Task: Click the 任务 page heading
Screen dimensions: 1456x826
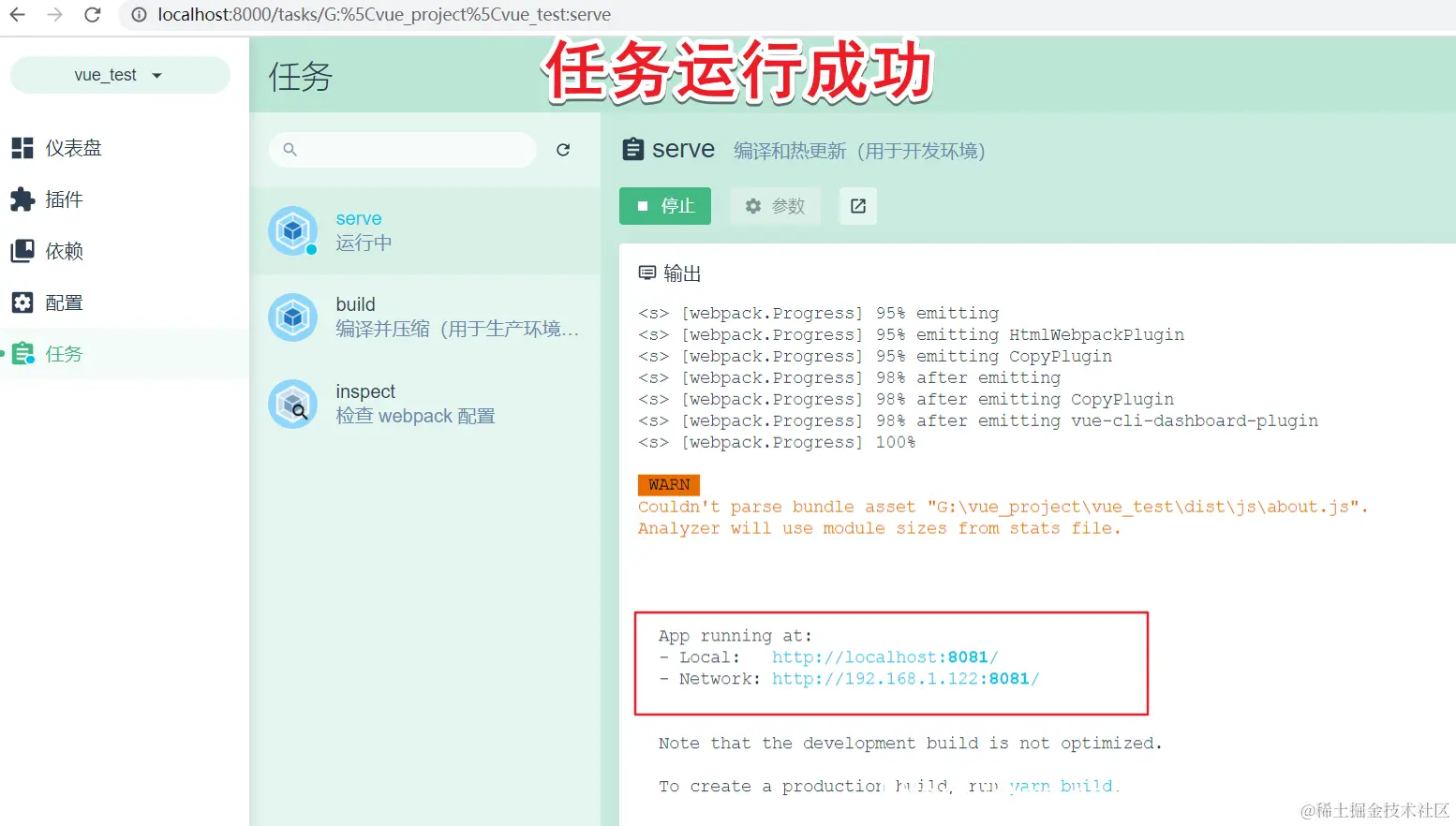Action: (x=301, y=77)
